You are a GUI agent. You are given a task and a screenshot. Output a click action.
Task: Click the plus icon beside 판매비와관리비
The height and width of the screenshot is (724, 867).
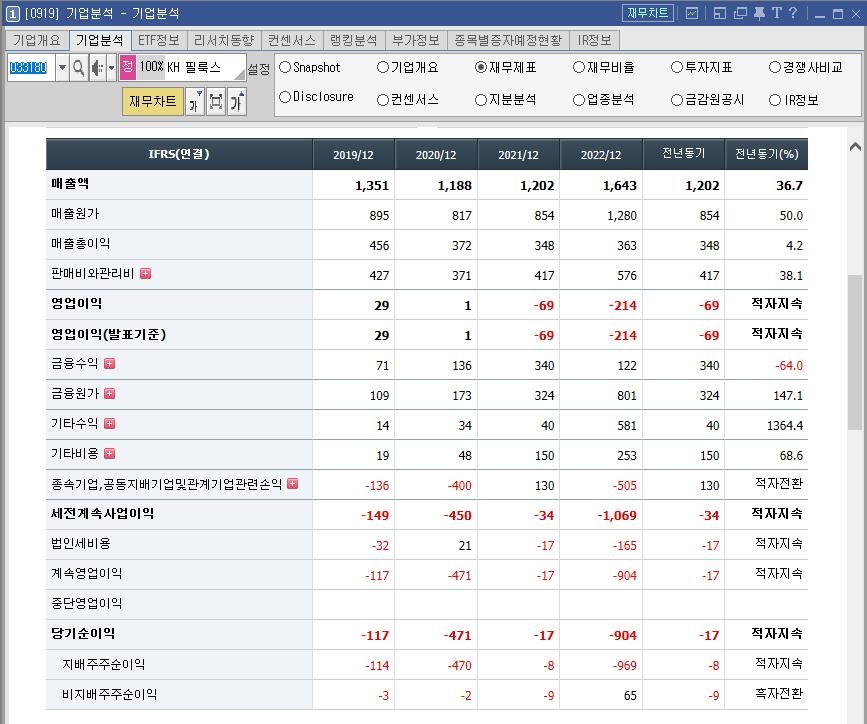(145, 273)
